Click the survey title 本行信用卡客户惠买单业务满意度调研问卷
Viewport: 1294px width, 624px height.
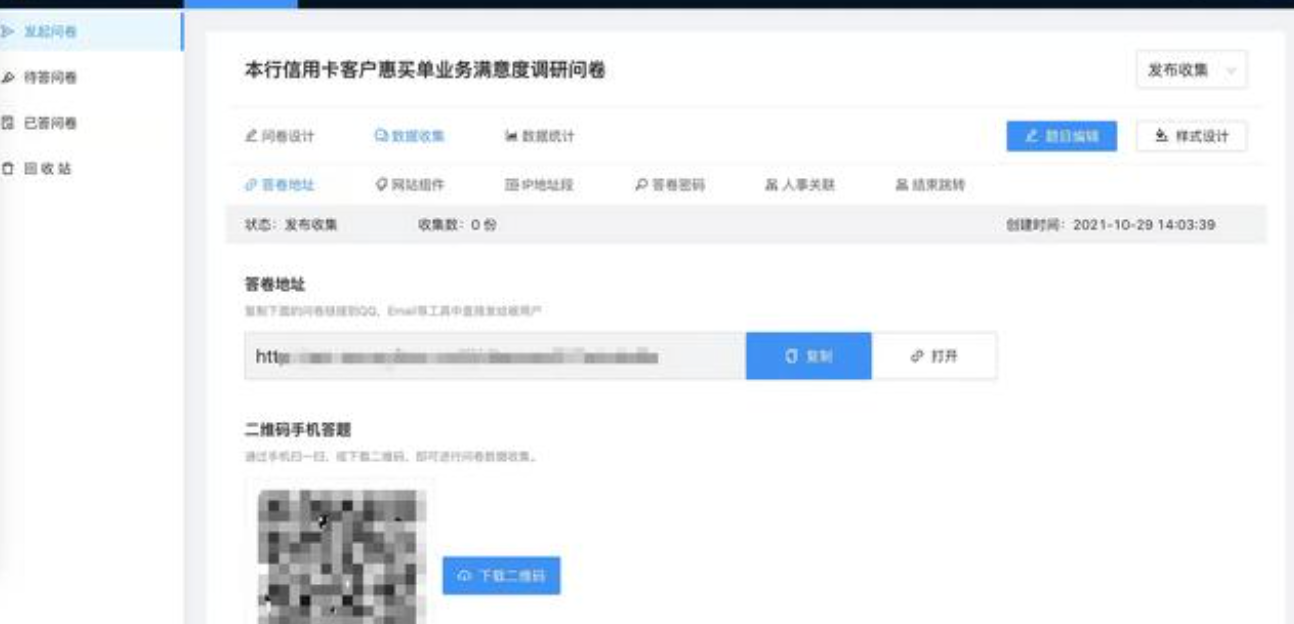pos(425,70)
